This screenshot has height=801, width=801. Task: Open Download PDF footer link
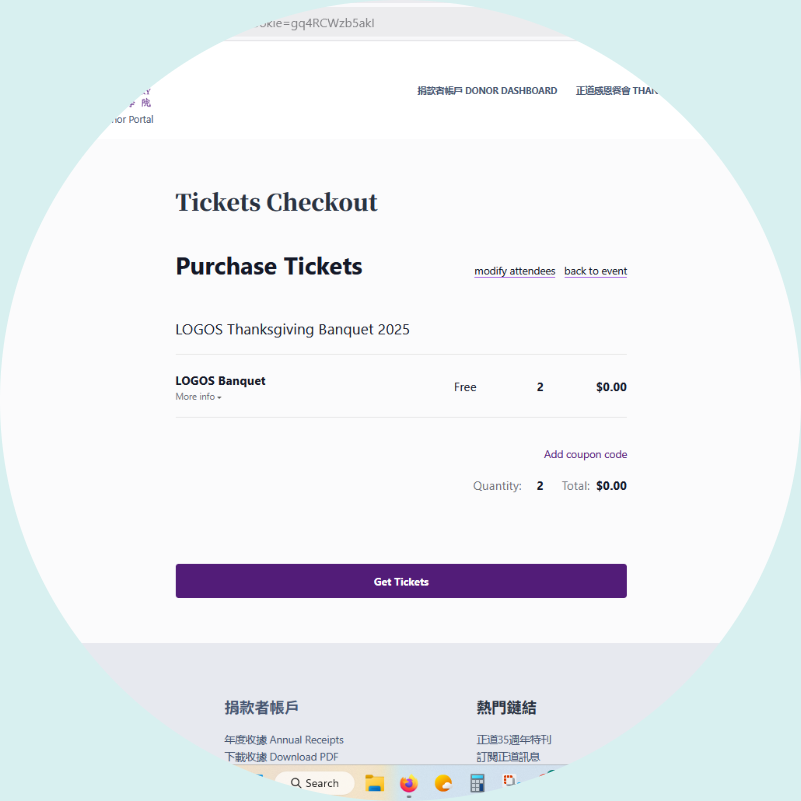[281, 757]
